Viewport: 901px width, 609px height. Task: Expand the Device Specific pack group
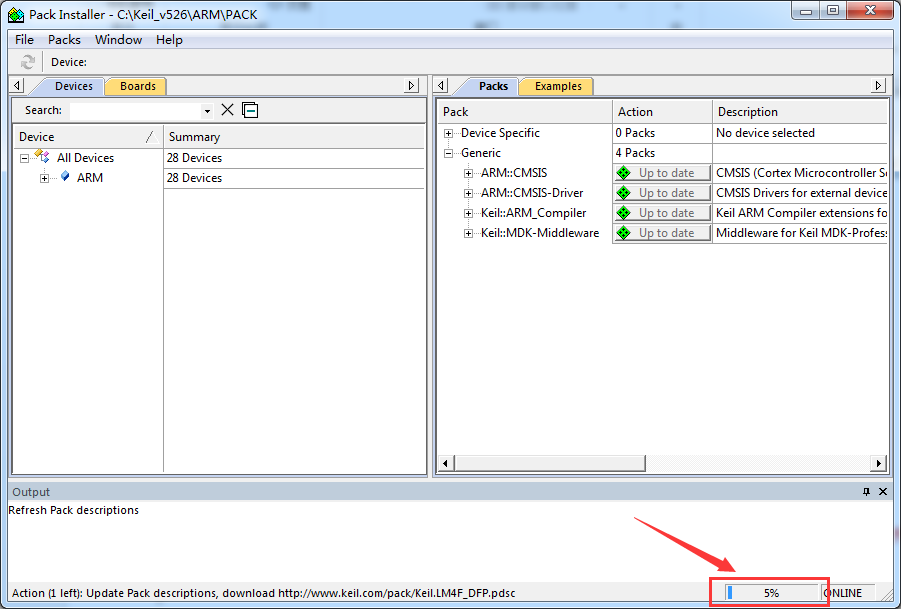click(448, 133)
